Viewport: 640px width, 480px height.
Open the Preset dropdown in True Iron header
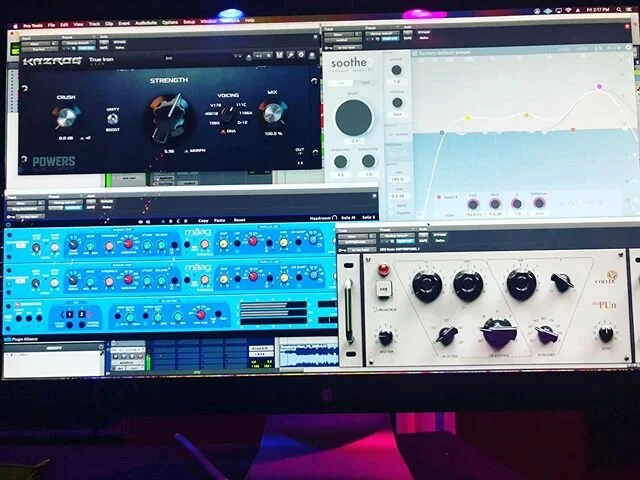(x=79, y=42)
